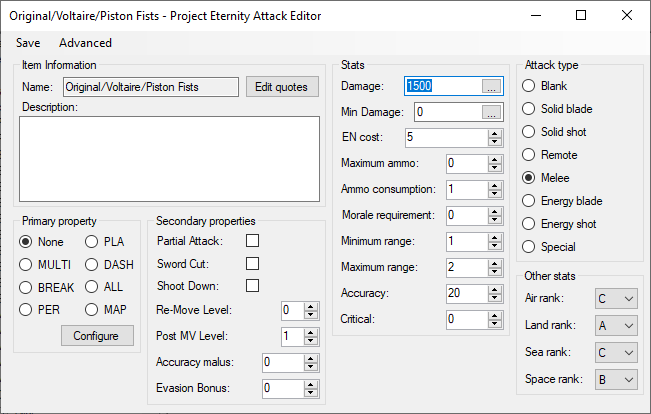The height and width of the screenshot is (414, 651).
Task: Decrease Minimum range with down arrow
Action: pos(494,246)
